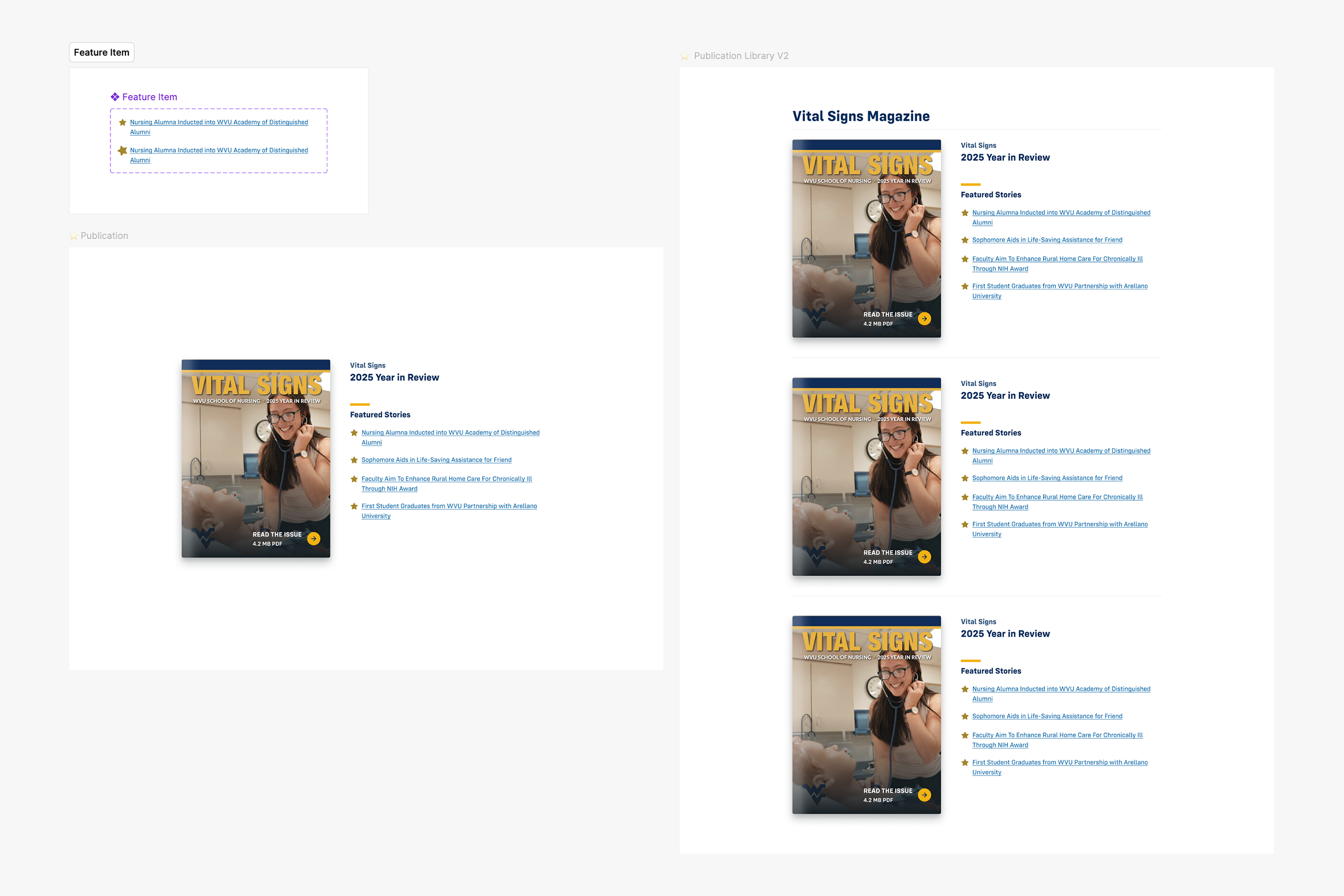Select the star on Feature Item's first row
Image resolution: width=1344 pixels, height=896 pixels.
click(x=122, y=122)
